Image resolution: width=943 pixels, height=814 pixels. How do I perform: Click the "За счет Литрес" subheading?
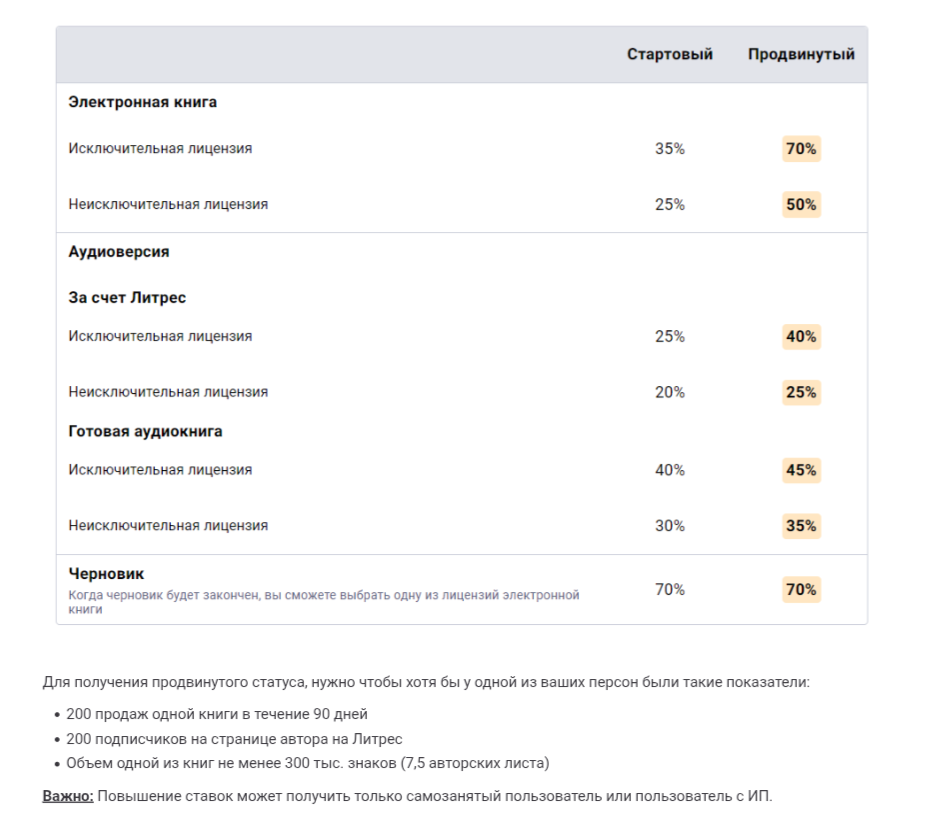(127, 298)
